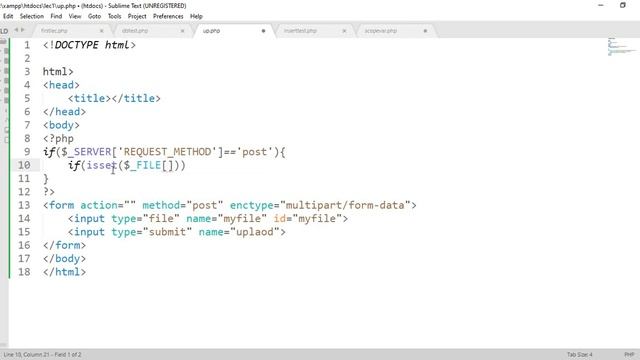Restore down the Sublime Text window
Screen dimensions: 640x360
pos(623,5)
